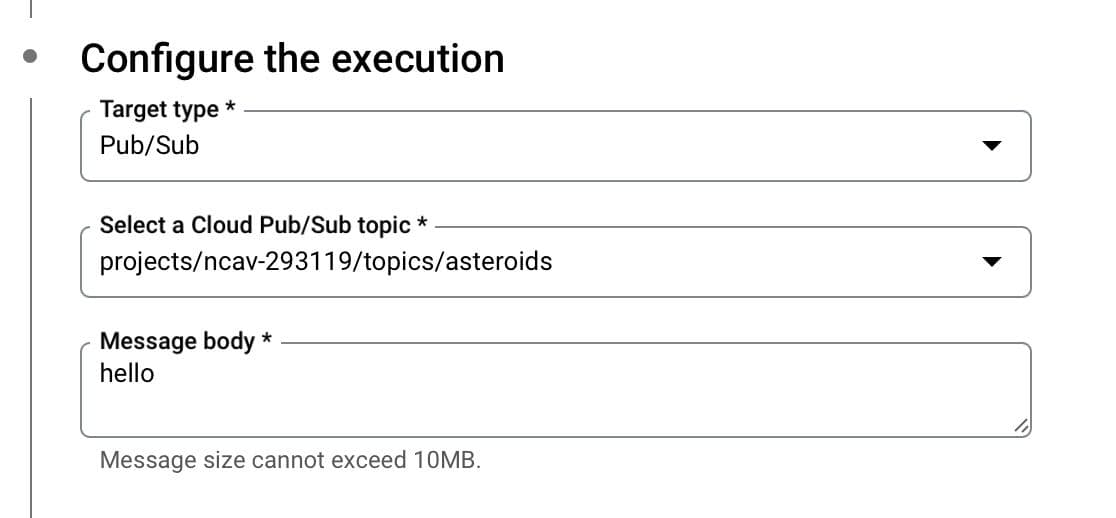The width and height of the screenshot is (1116, 518).
Task: Expand the Cloud Pub/Sub topic dropdown arrow
Action: point(990,262)
